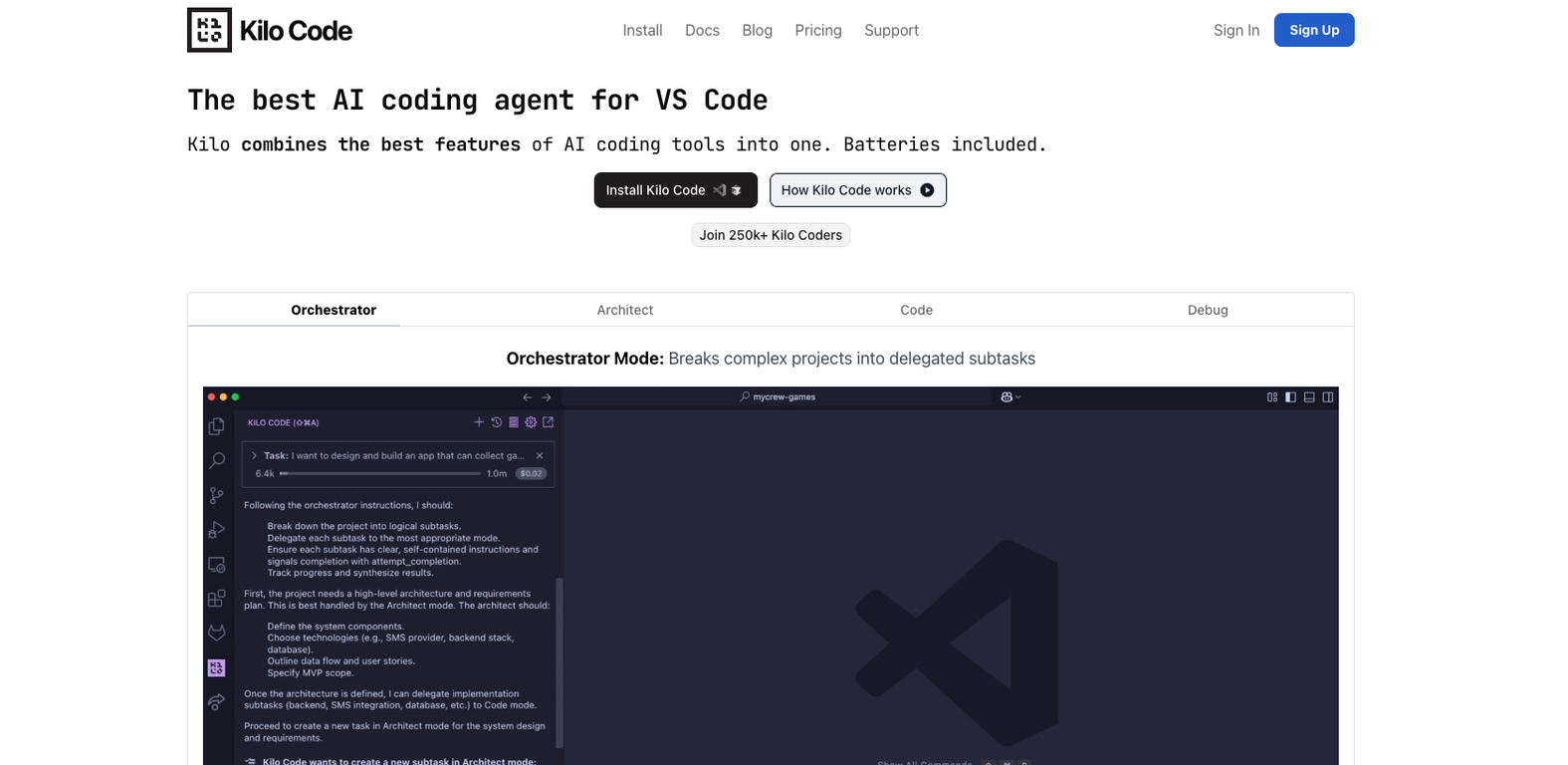Click the blue Sign Up button
This screenshot has height=765, width=1568.
point(1313,30)
